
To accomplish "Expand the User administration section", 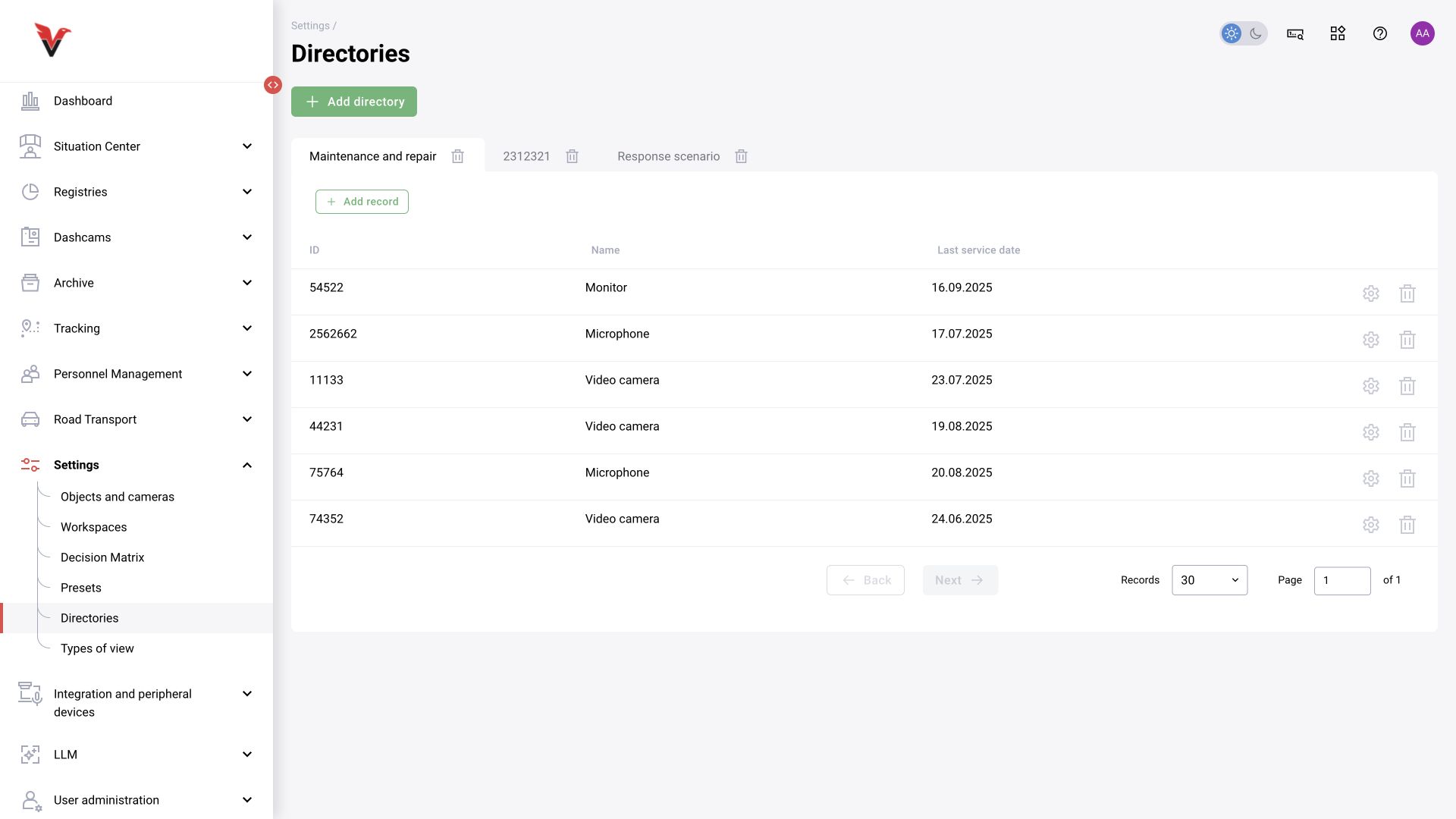I will [x=136, y=800].
